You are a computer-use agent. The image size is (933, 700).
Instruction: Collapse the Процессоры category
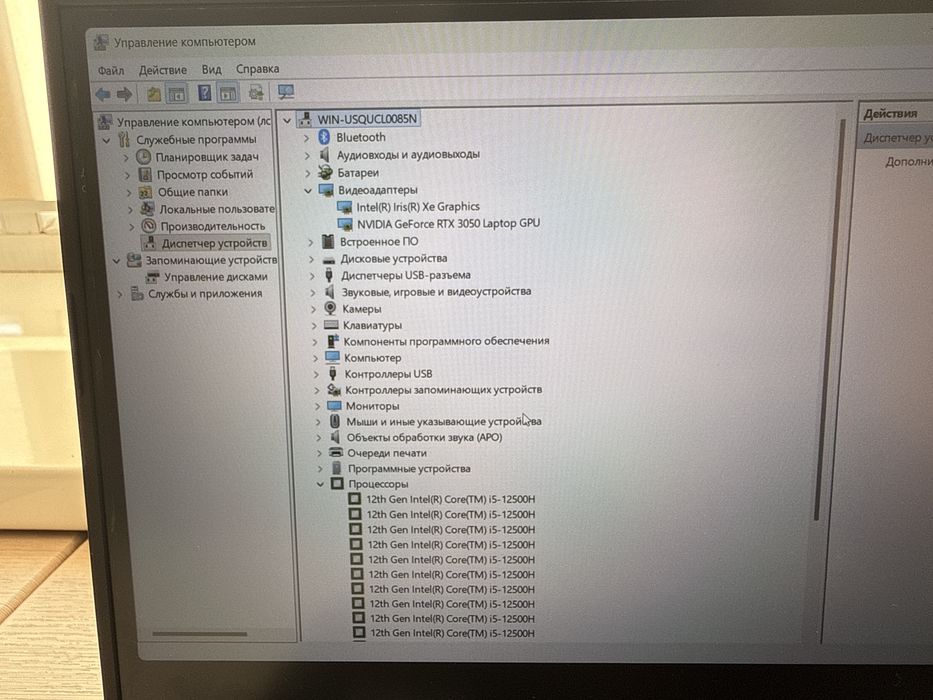click(320, 484)
